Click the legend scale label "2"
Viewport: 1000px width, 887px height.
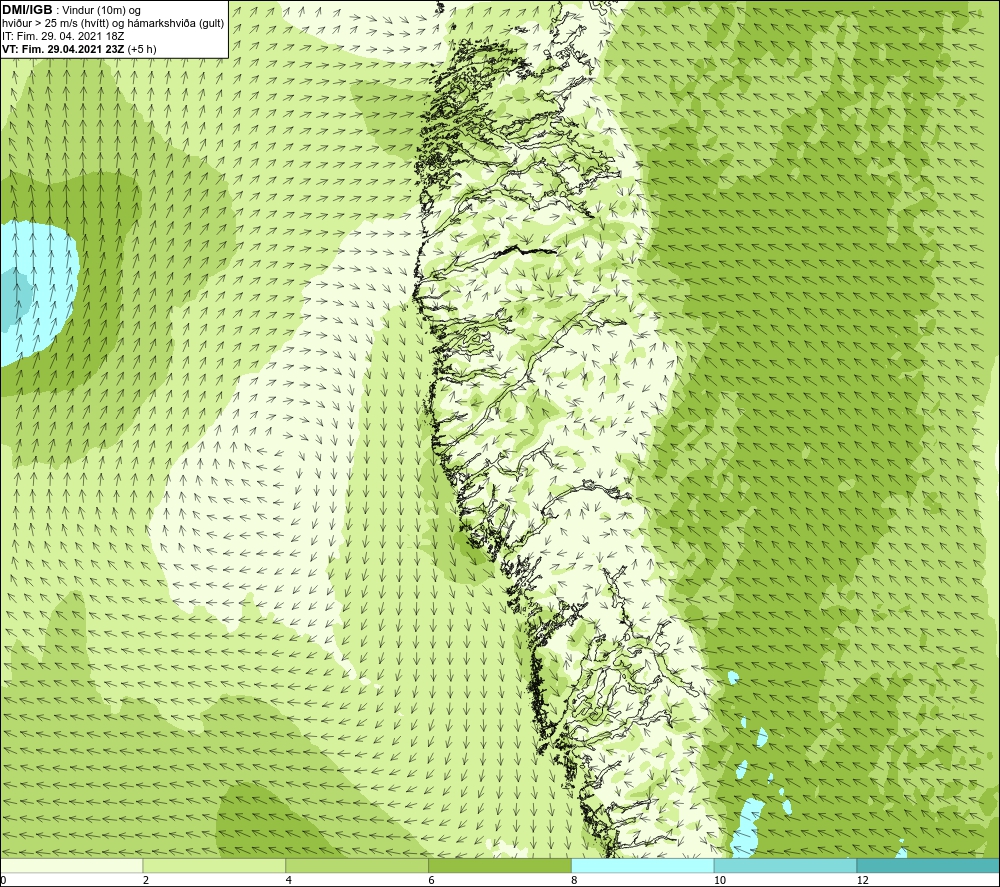pos(146,880)
